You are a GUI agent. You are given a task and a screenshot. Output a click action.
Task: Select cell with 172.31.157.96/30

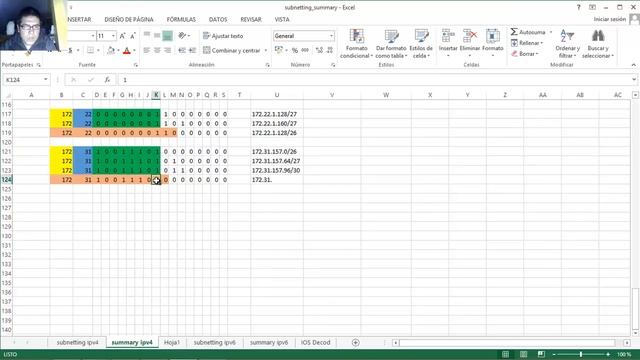(x=277, y=170)
